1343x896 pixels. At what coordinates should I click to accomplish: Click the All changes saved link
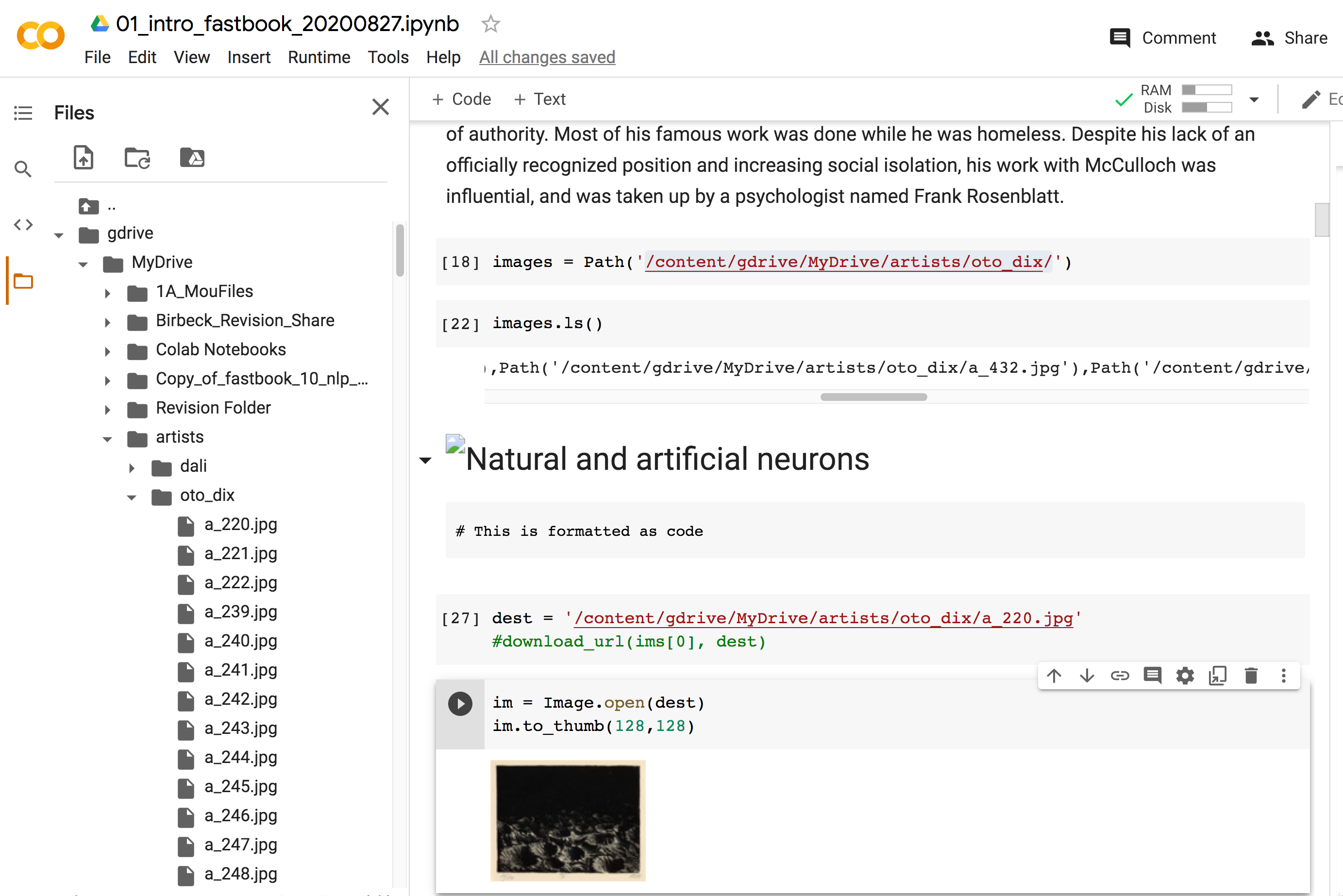(546, 57)
